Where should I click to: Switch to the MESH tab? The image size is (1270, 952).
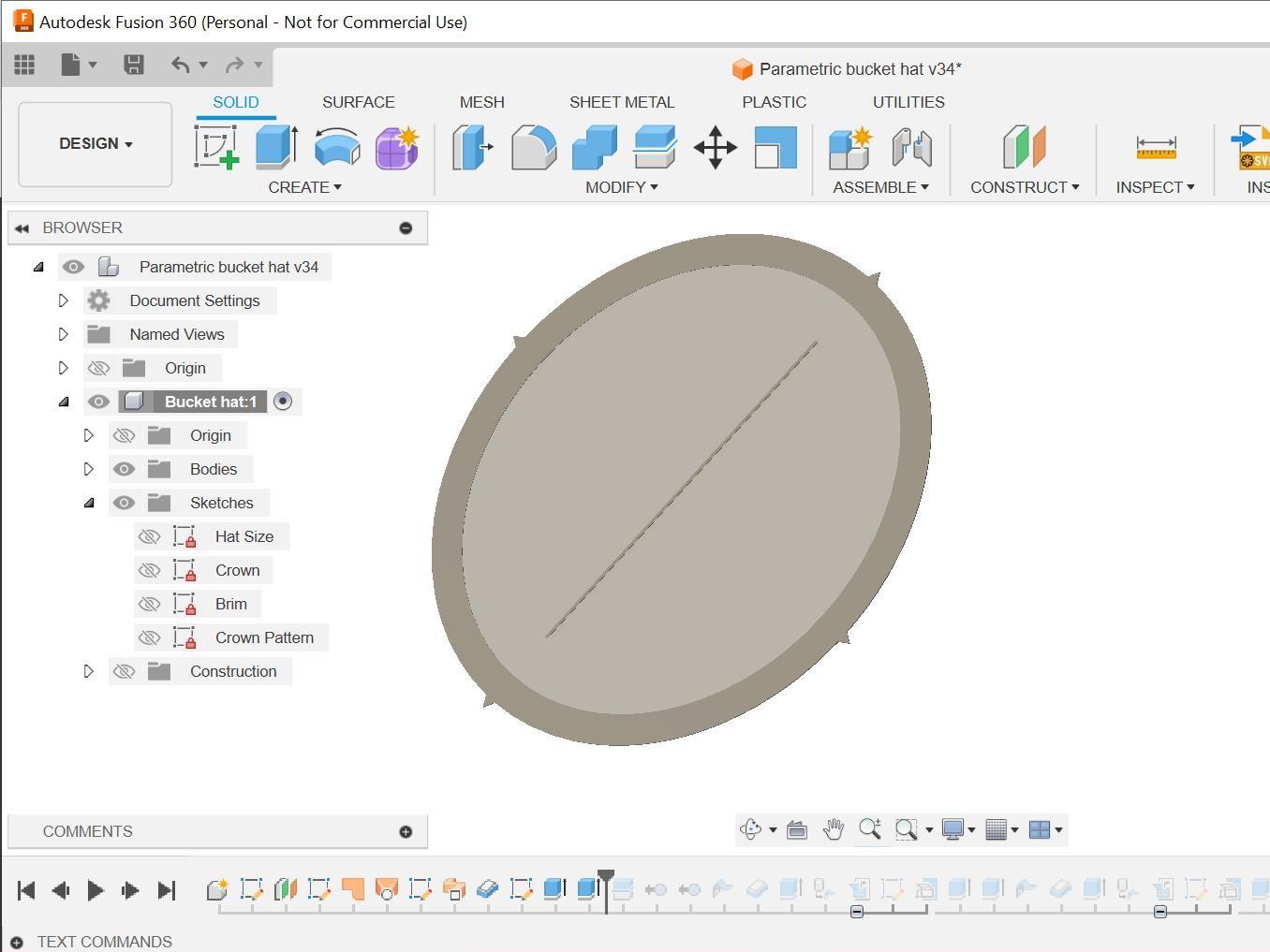482,102
